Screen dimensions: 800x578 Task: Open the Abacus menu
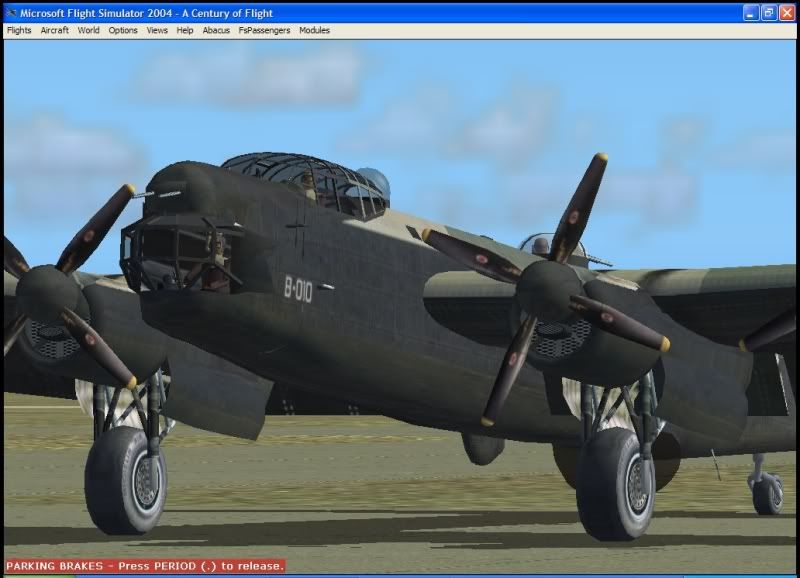click(216, 31)
